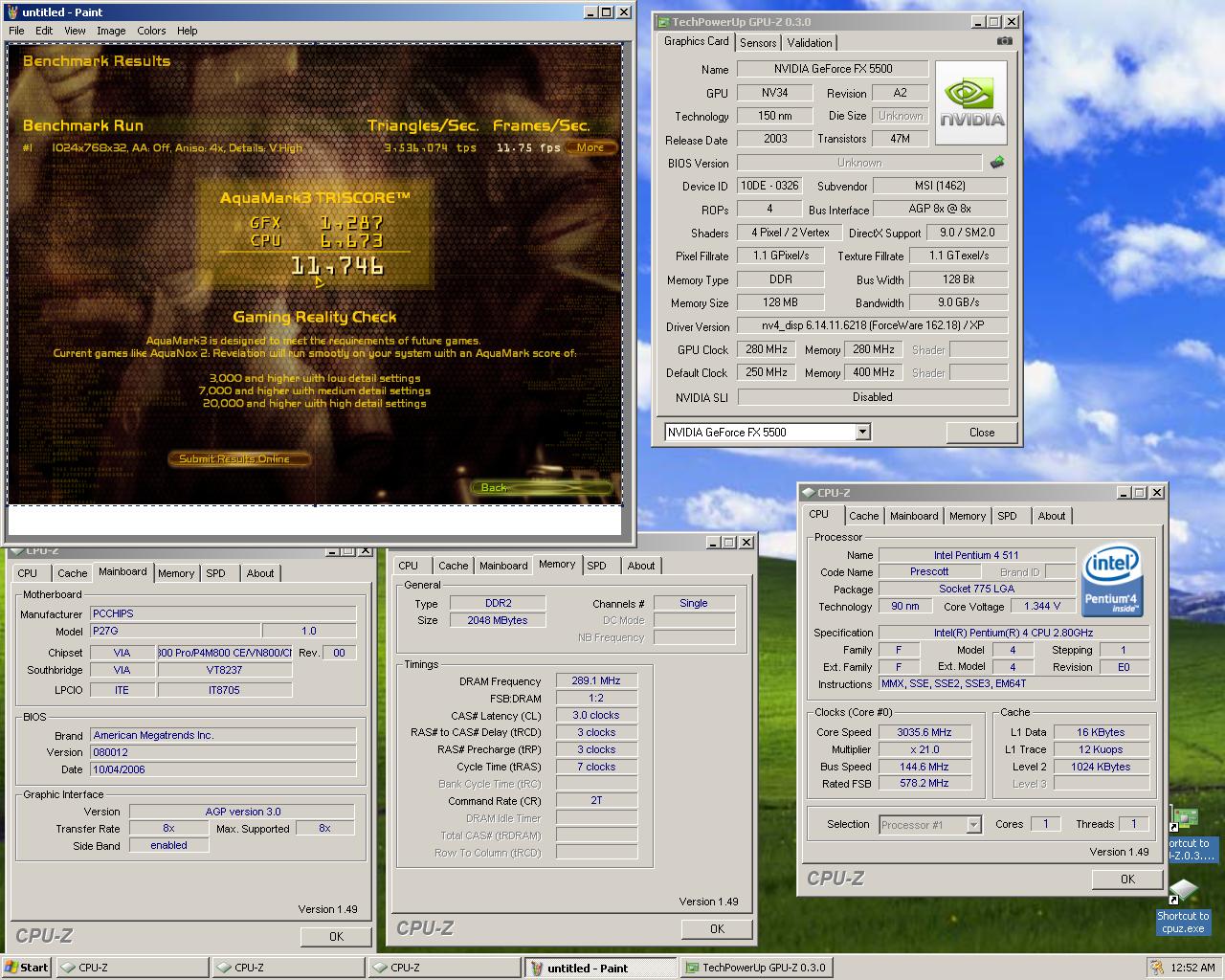Click the BIOS Date 10/04/2006 value

click(223, 769)
